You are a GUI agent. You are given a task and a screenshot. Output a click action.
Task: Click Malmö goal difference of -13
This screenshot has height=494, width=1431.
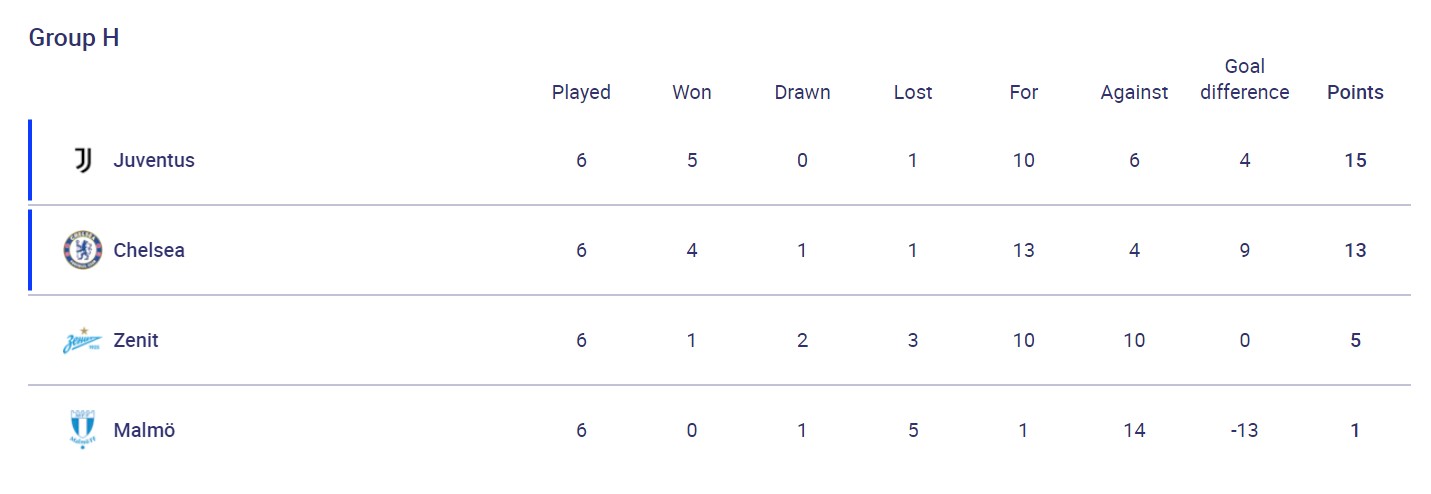(1244, 430)
